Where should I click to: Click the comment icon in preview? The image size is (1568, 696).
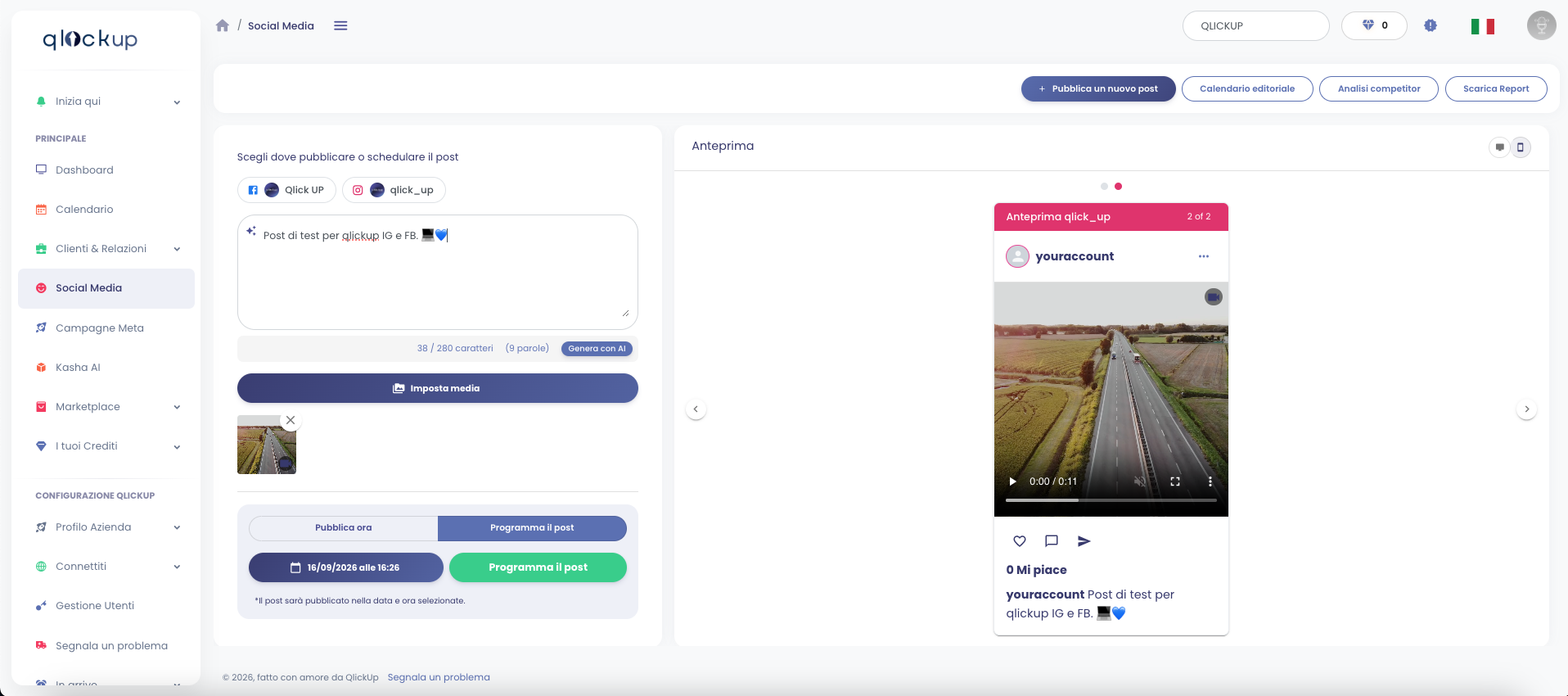(x=1052, y=541)
